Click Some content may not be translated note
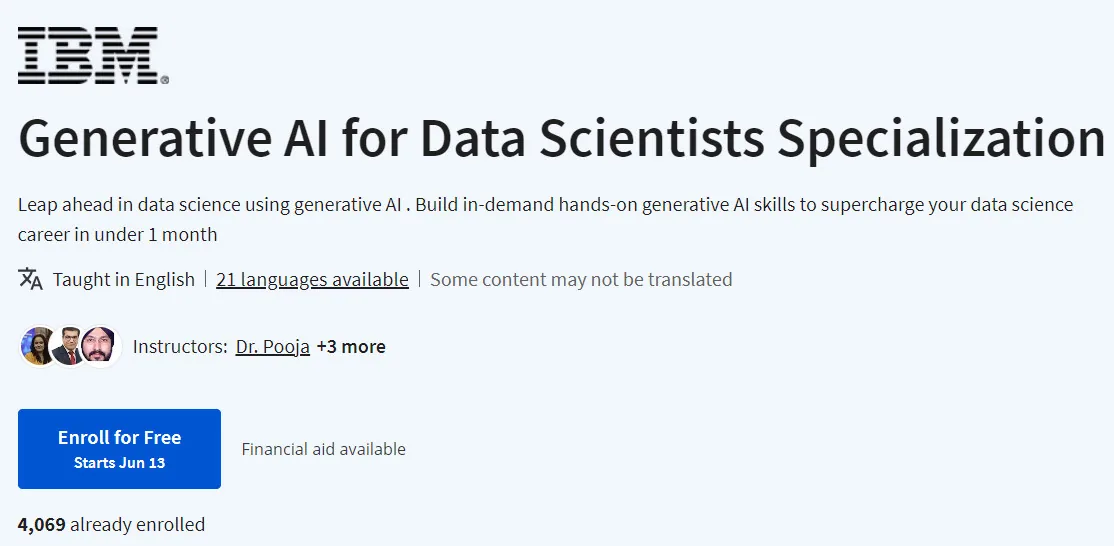Image resolution: width=1114 pixels, height=546 pixels. [581, 280]
